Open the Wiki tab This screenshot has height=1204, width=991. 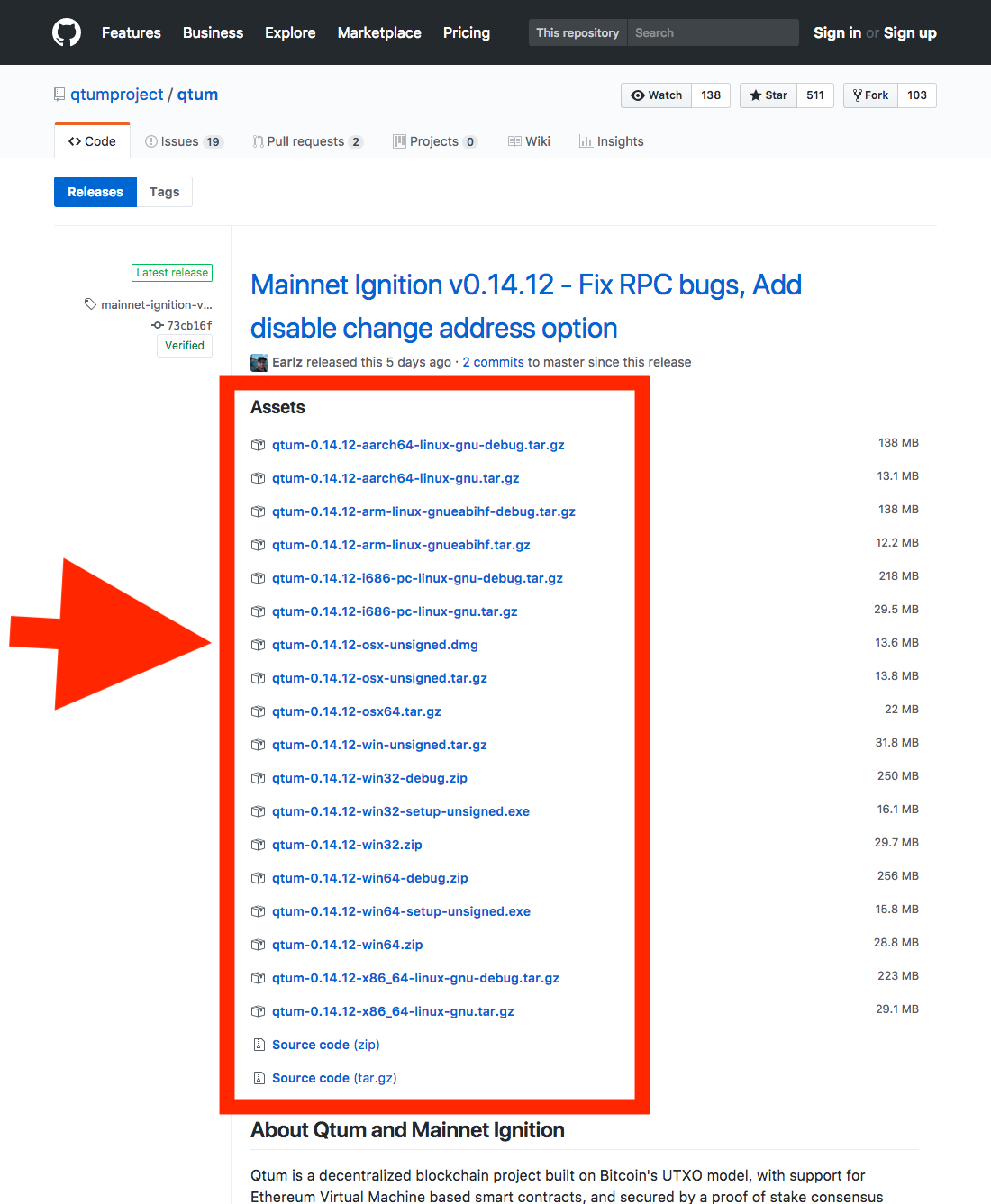pos(529,141)
